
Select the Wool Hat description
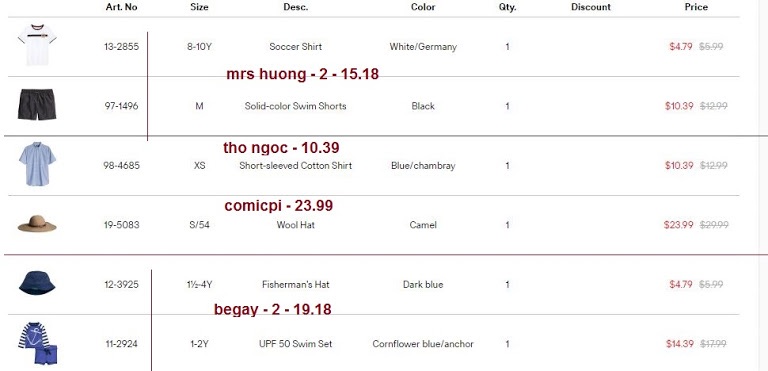click(x=295, y=225)
